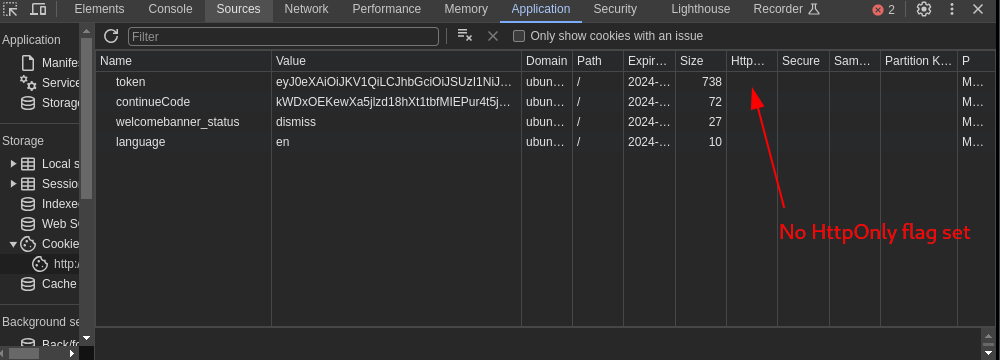Screen dimensions: 1000x360
Task: Open the three-dot customize menu
Action: [952, 9]
